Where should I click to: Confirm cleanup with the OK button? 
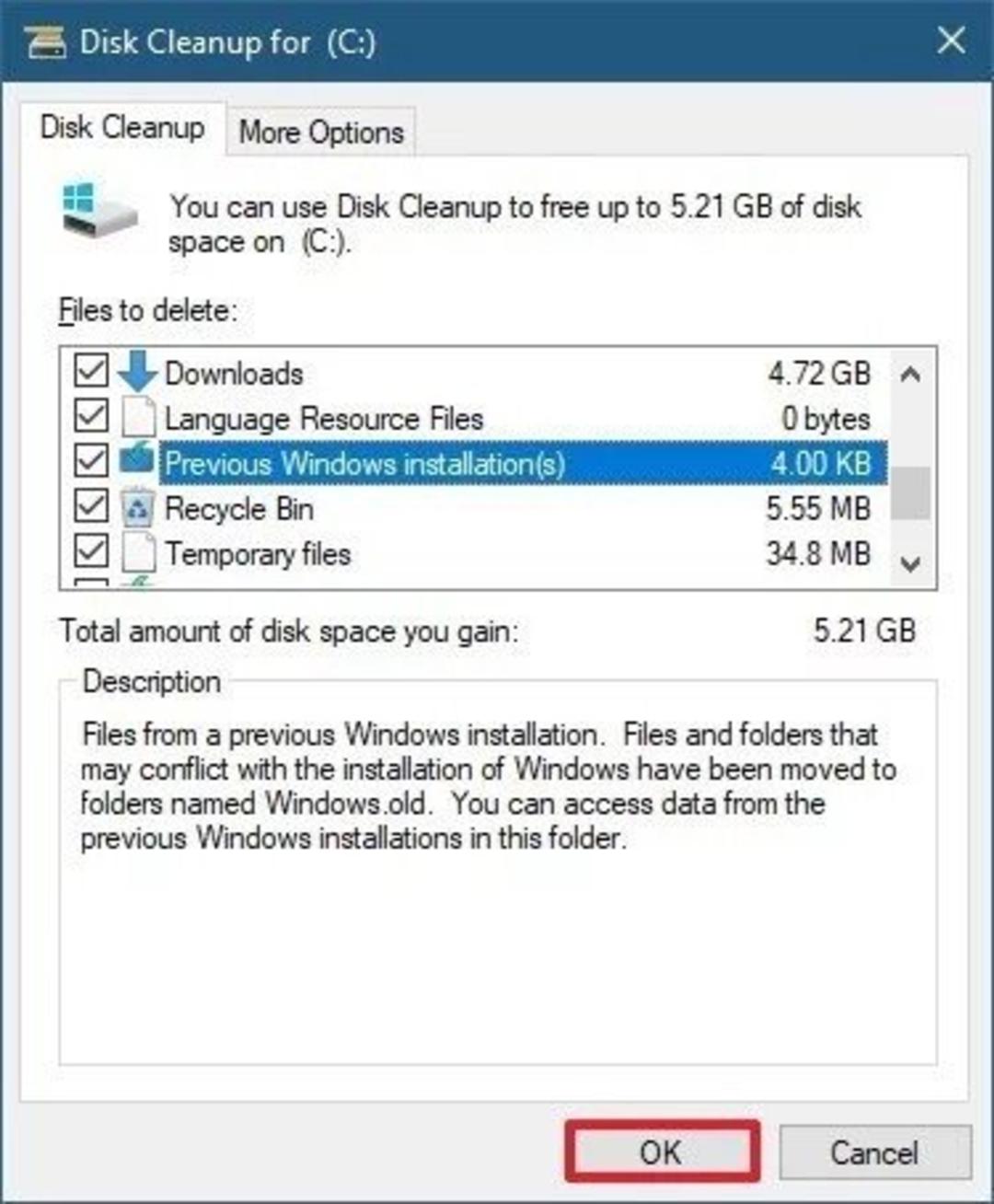click(x=662, y=1152)
